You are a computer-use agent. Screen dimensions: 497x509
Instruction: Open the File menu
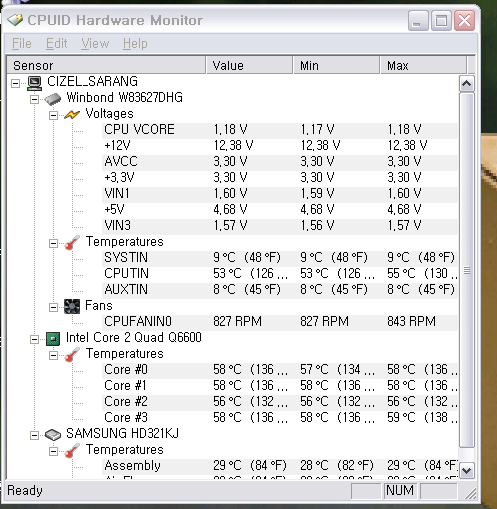click(22, 43)
